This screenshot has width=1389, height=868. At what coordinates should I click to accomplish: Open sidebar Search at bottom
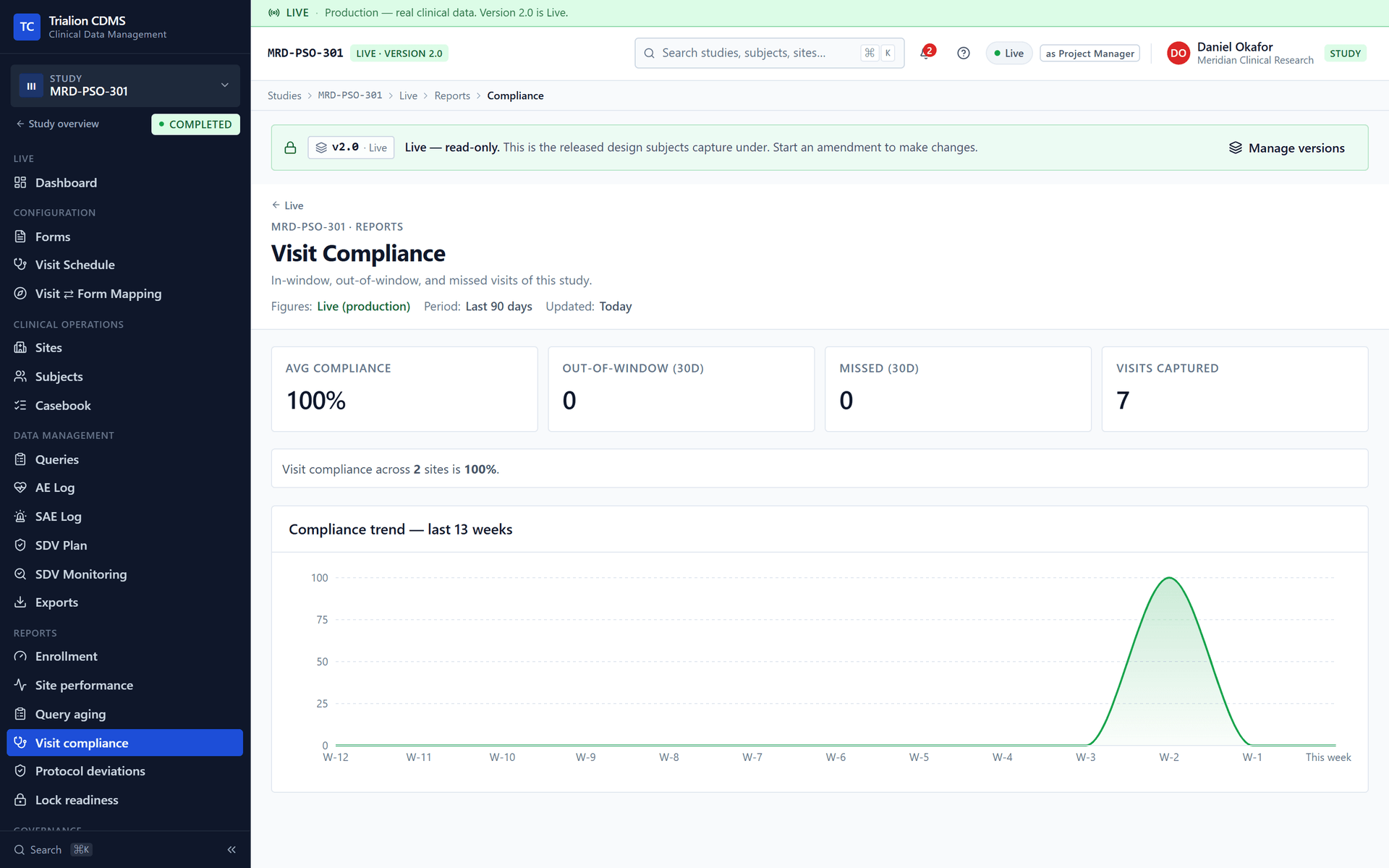coord(52,850)
